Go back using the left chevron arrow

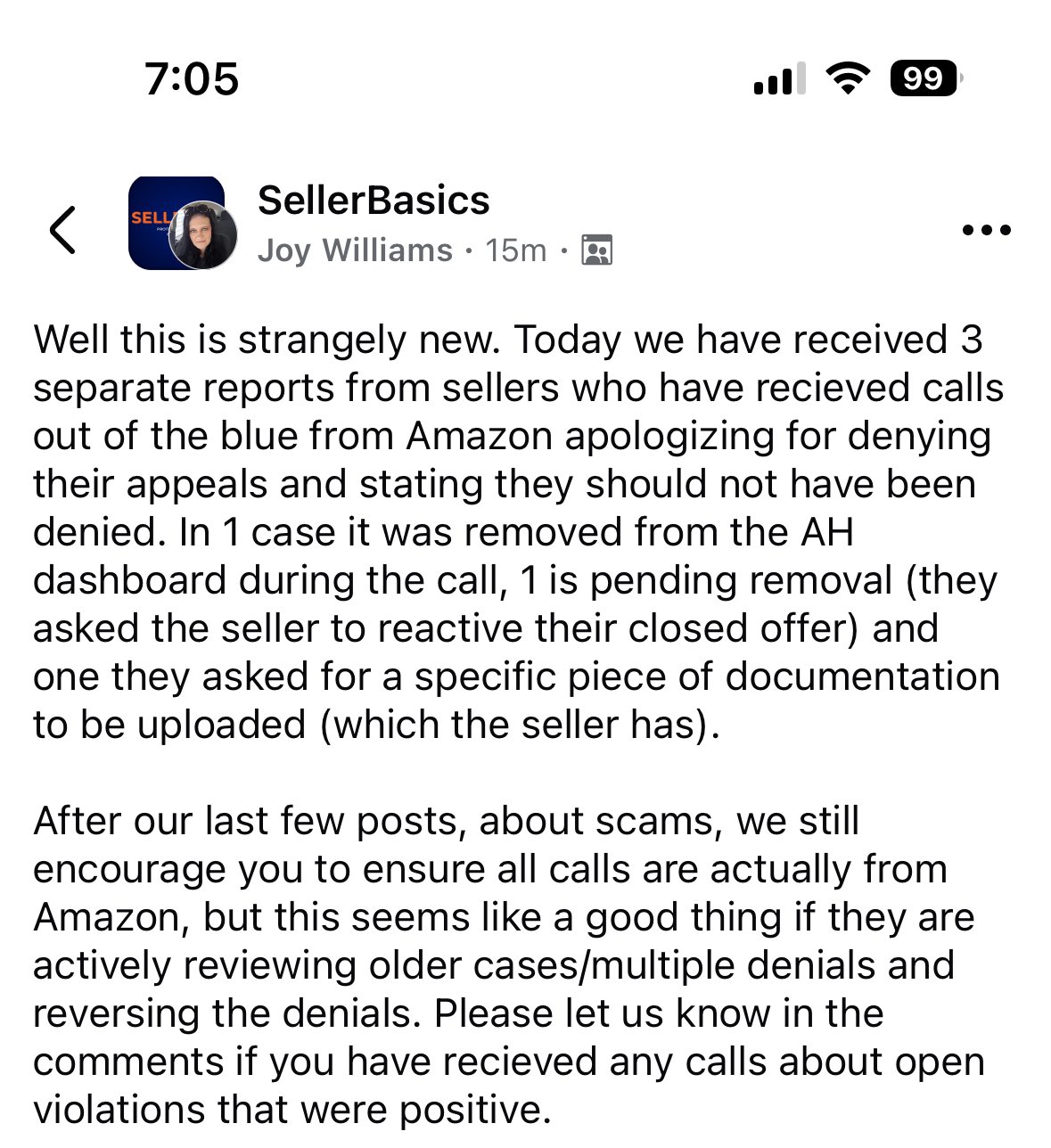click(62, 230)
